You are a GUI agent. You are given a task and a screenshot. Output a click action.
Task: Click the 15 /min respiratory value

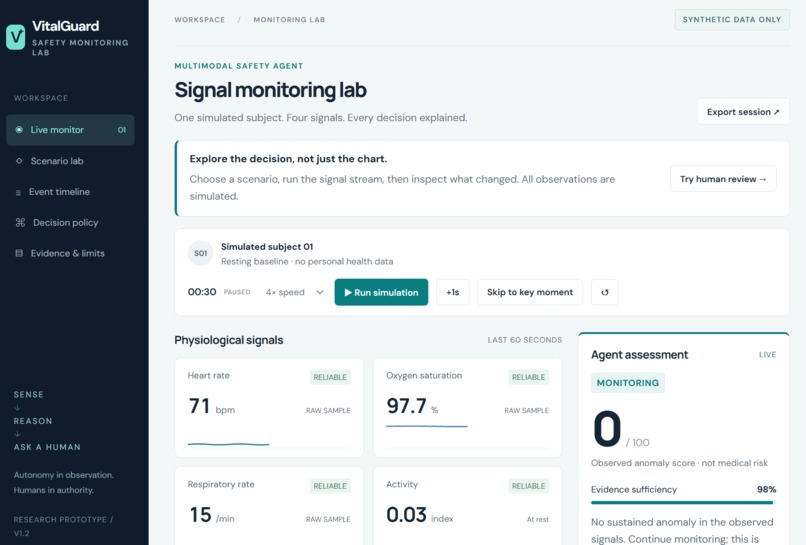coord(212,515)
